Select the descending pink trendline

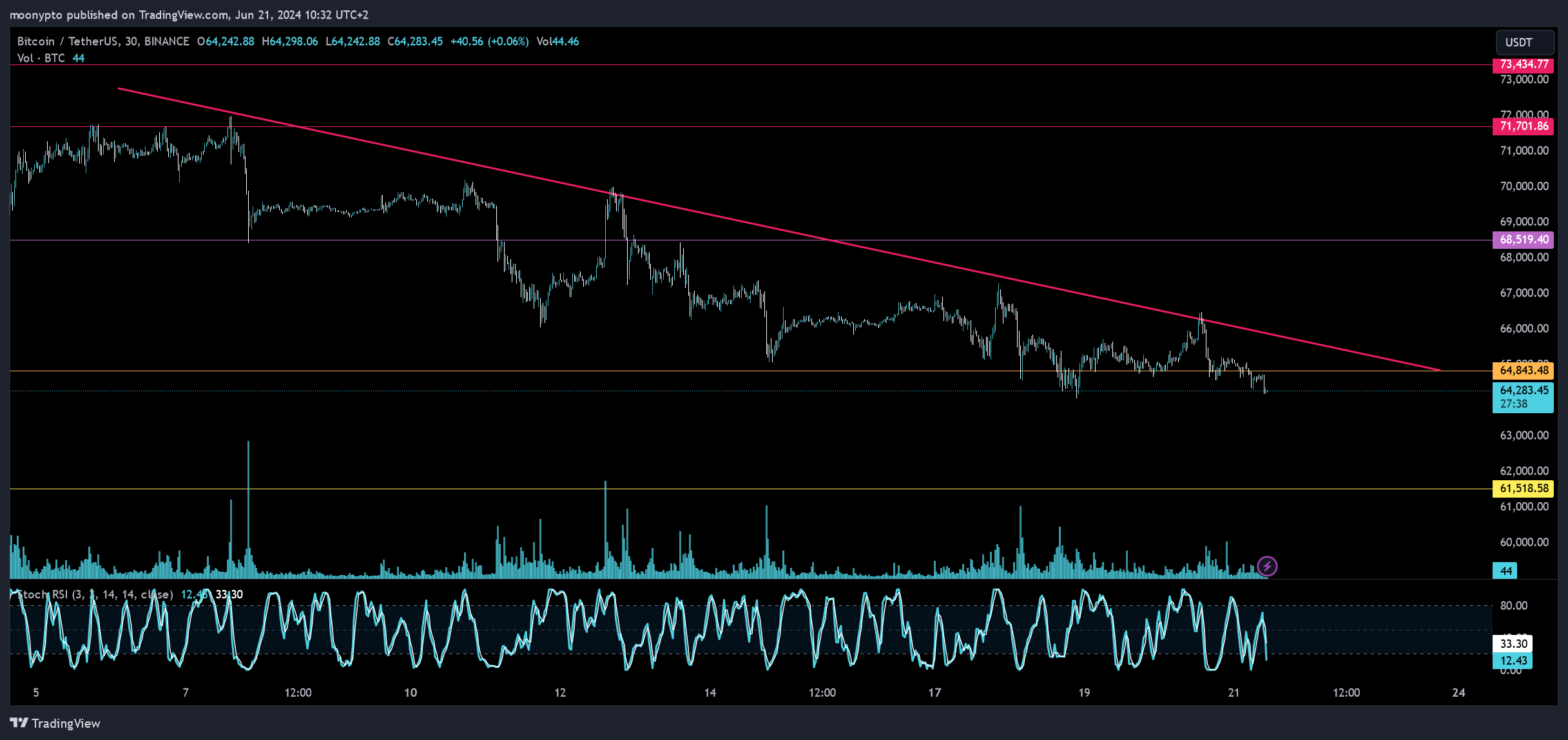point(779,229)
